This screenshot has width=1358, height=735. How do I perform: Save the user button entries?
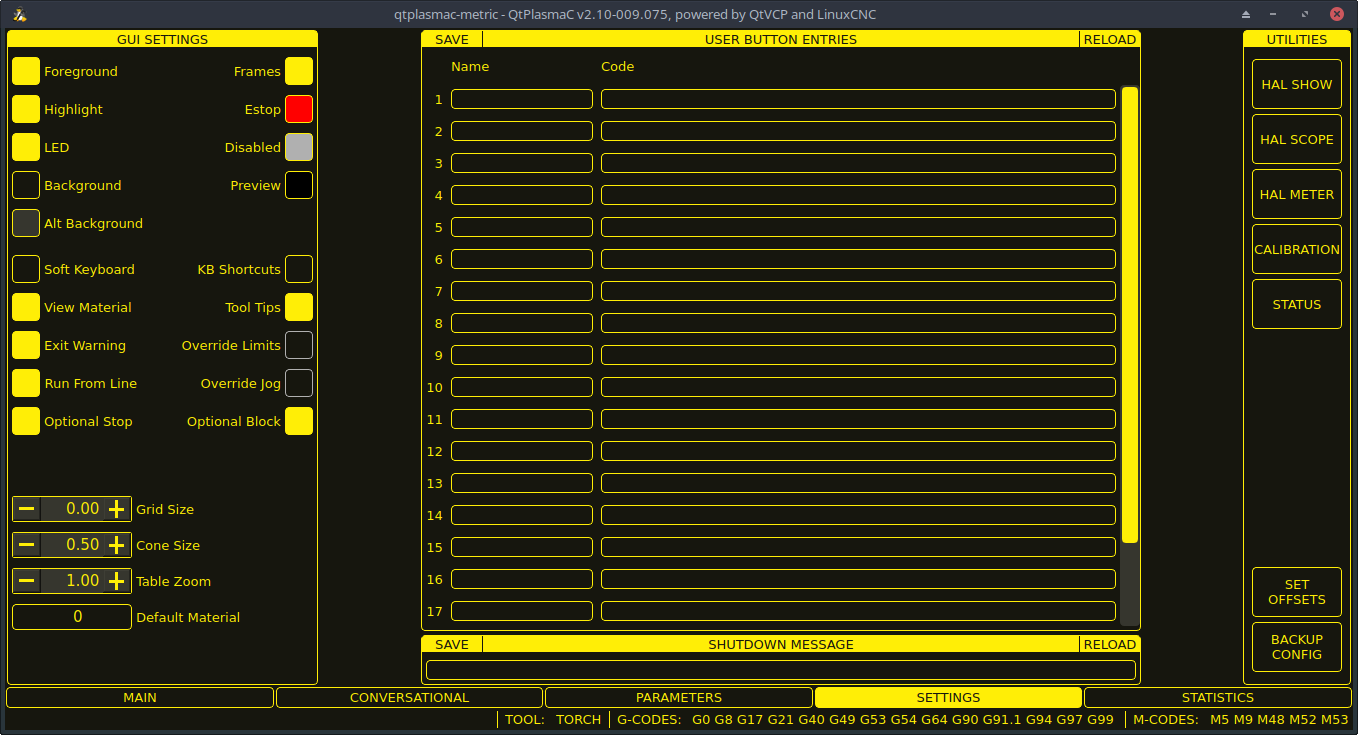[x=451, y=39]
